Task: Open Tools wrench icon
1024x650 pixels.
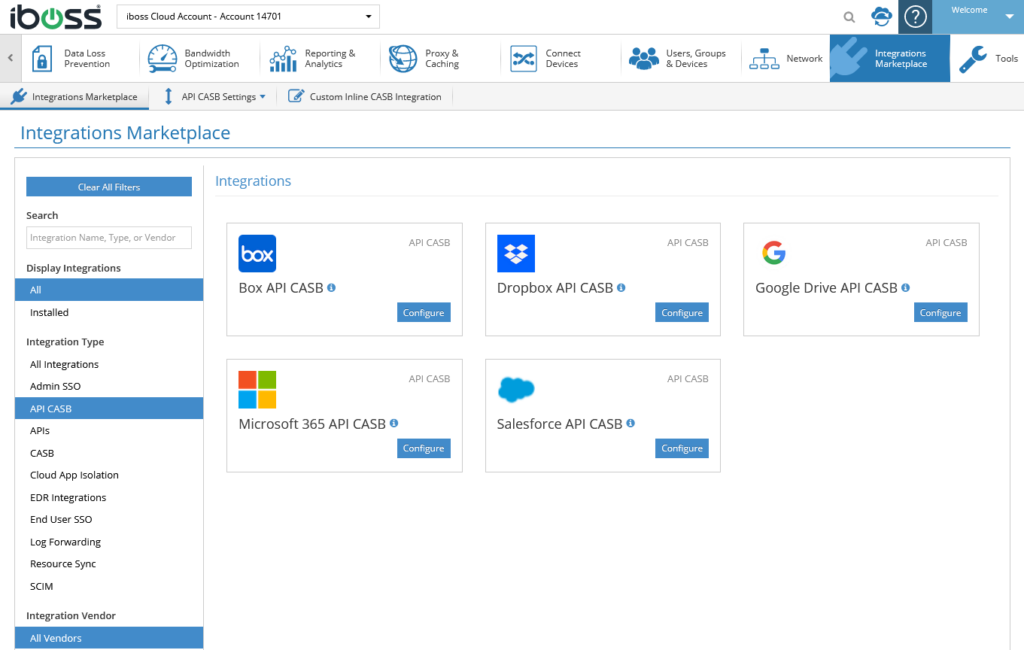Action: tap(972, 59)
